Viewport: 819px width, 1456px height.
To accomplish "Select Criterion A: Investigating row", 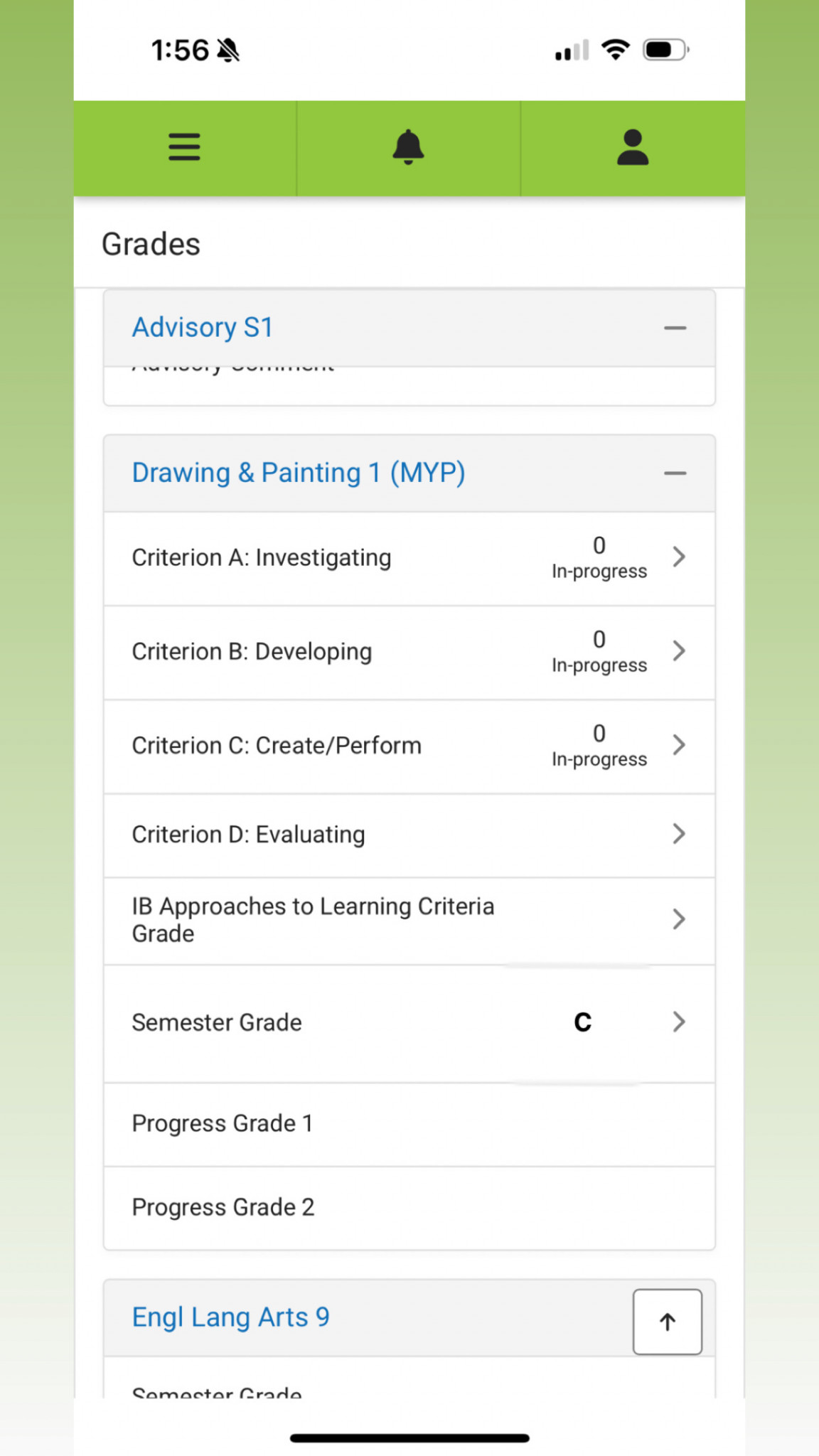I will [262, 558].
